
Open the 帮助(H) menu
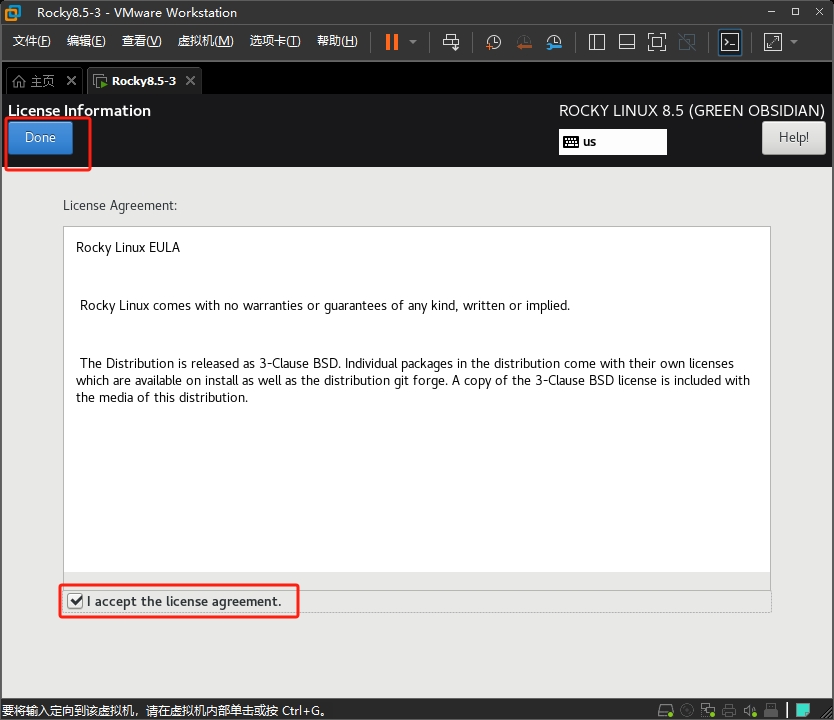(337, 41)
